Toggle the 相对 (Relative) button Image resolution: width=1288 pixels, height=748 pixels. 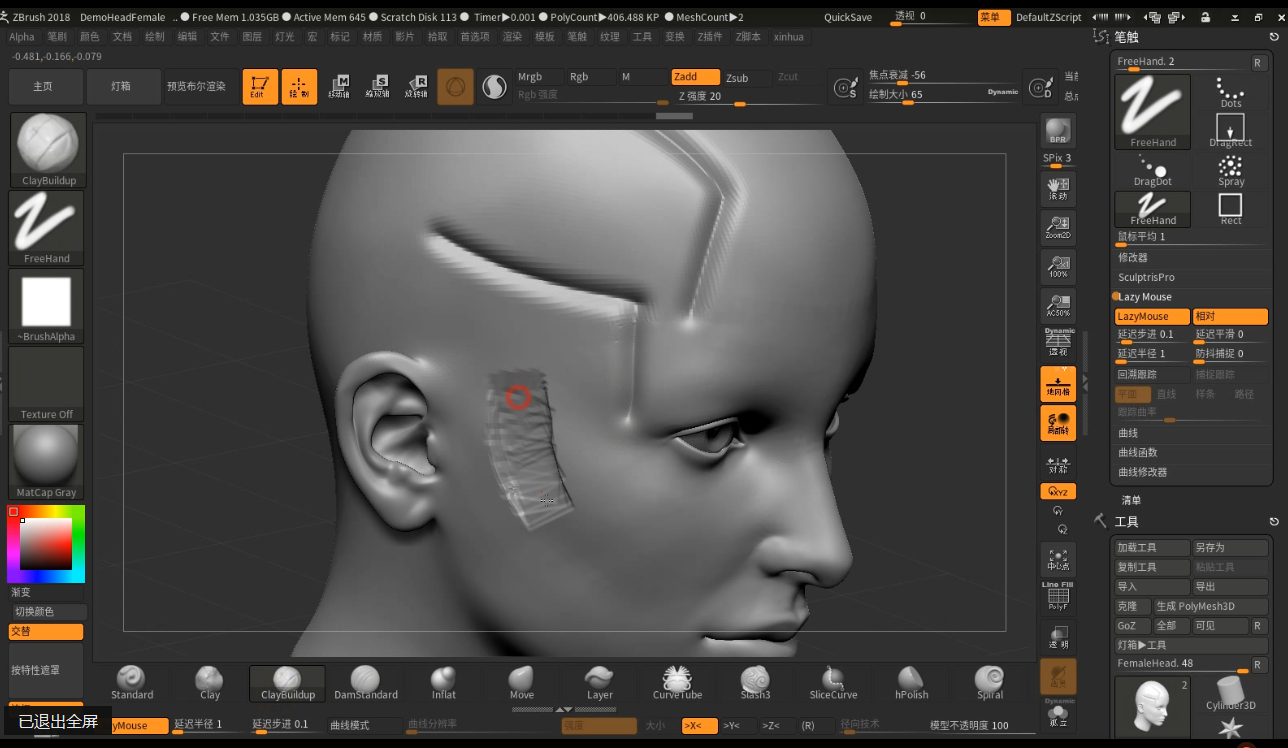point(1230,316)
